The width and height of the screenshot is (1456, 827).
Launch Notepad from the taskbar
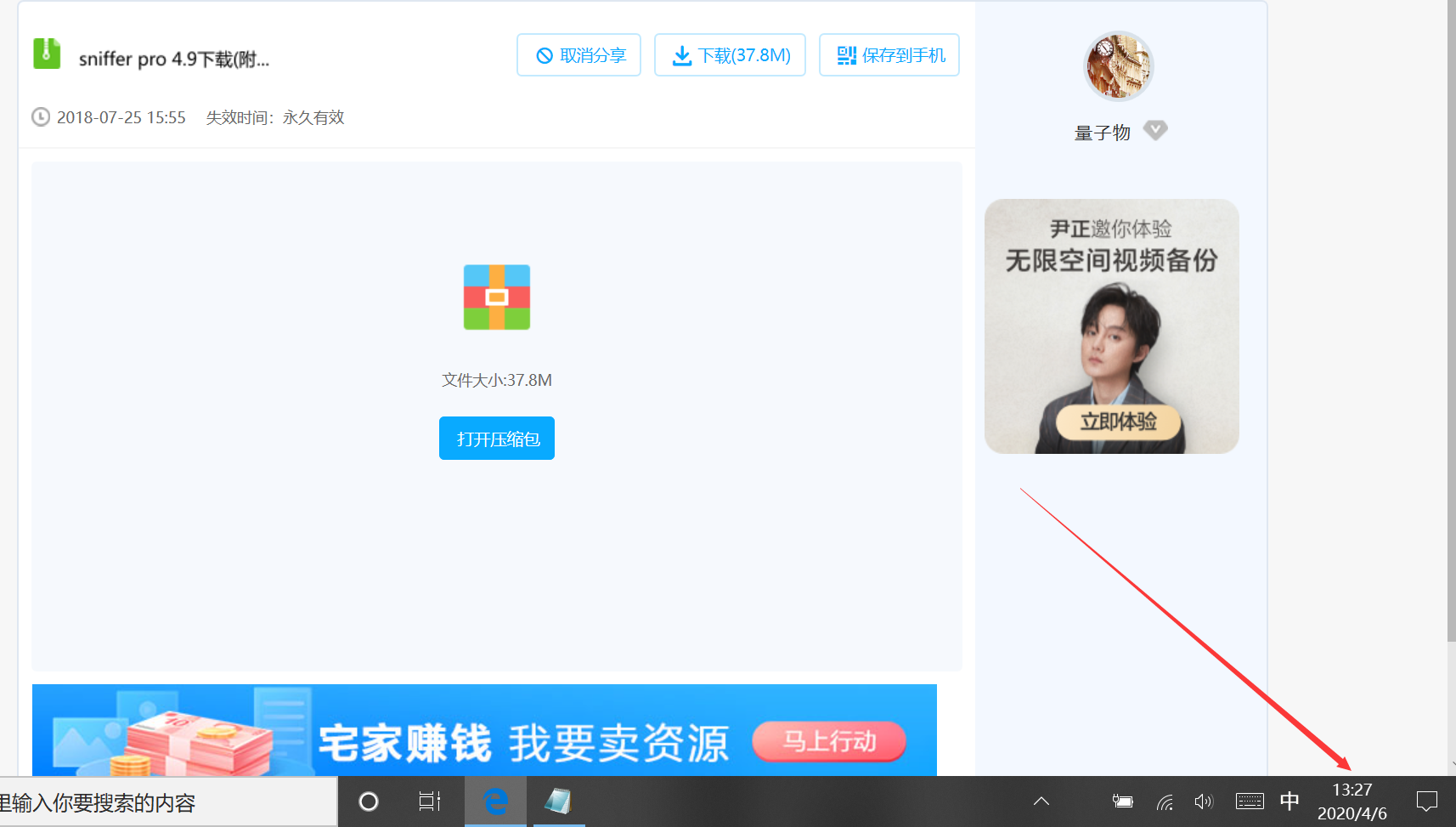pyautogui.click(x=557, y=801)
